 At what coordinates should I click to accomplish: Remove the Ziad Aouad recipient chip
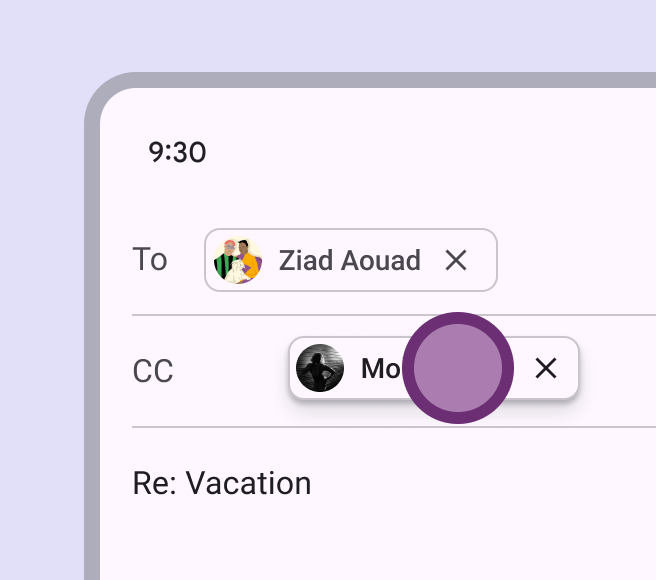point(456,260)
